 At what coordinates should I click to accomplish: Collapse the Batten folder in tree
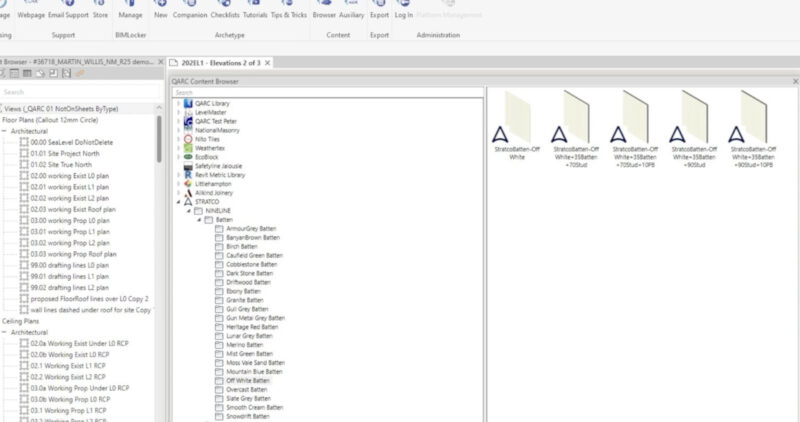[x=198, y=219]
